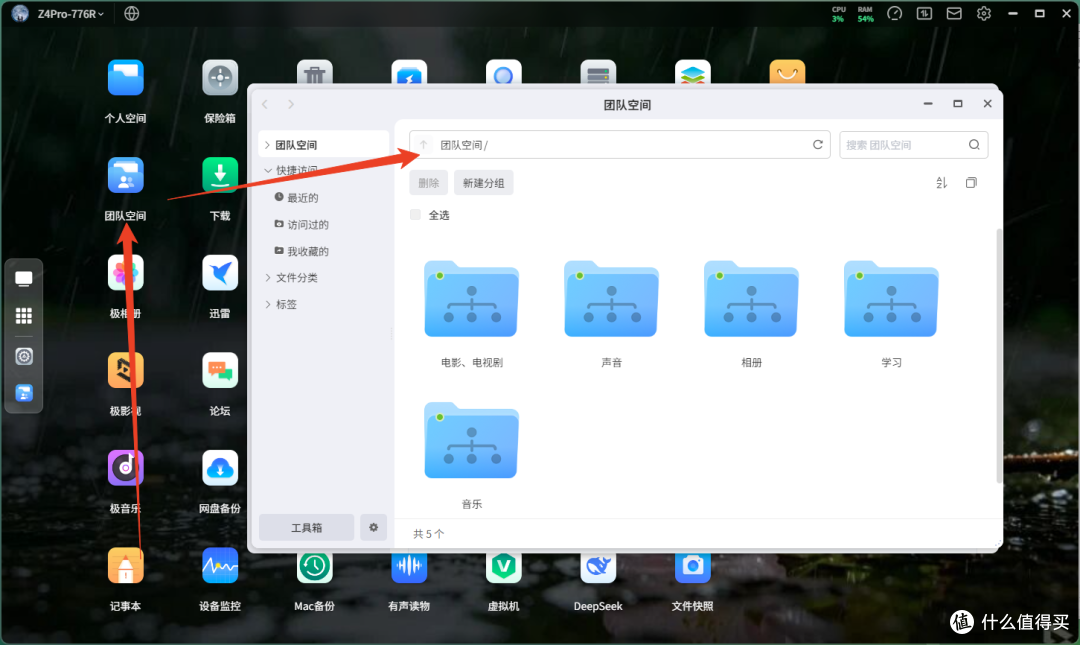Expand the 标签 section
This screenshot has width=1080, height=645.
coord(268,304)
